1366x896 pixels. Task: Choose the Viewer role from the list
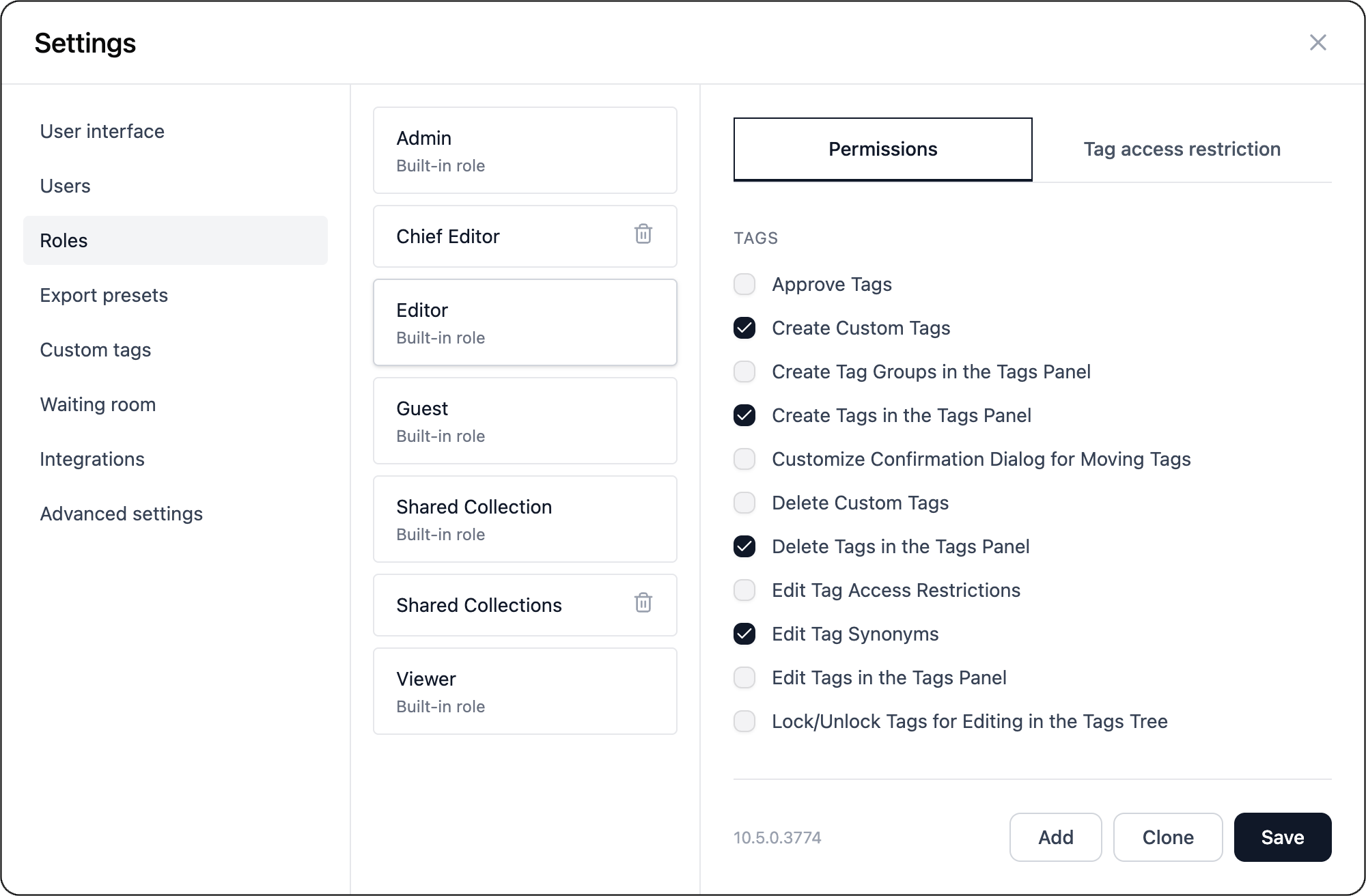click(525, 691)
